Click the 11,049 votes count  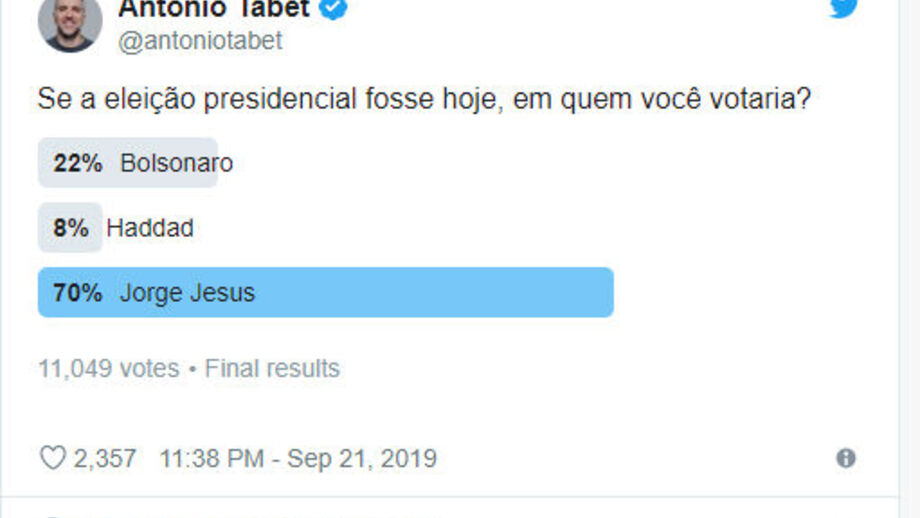[x=108, y=368]
